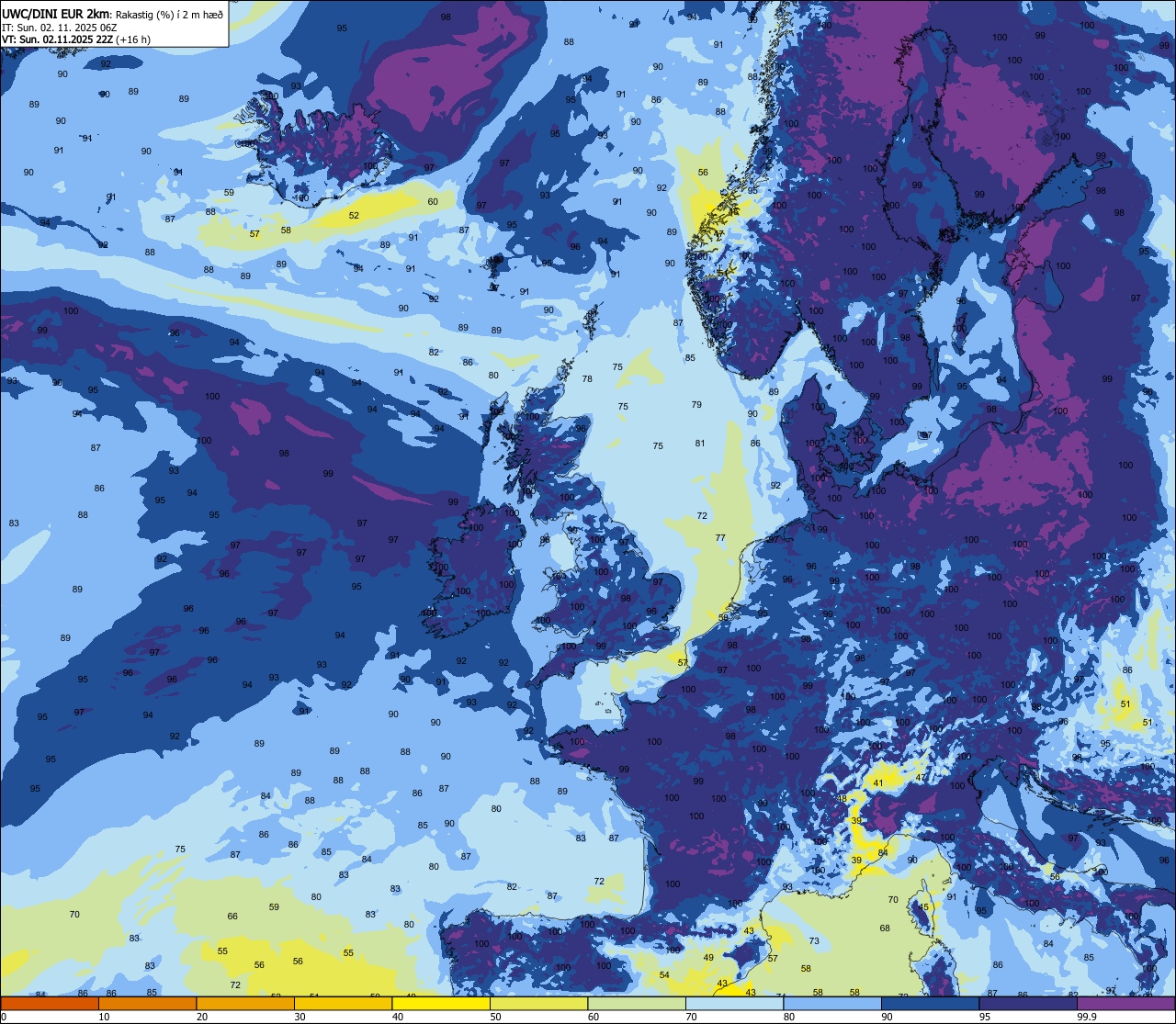
Task: Click the VT: Sun. 02.11.2025 22Z line
Action: click(x=75, y=40)
